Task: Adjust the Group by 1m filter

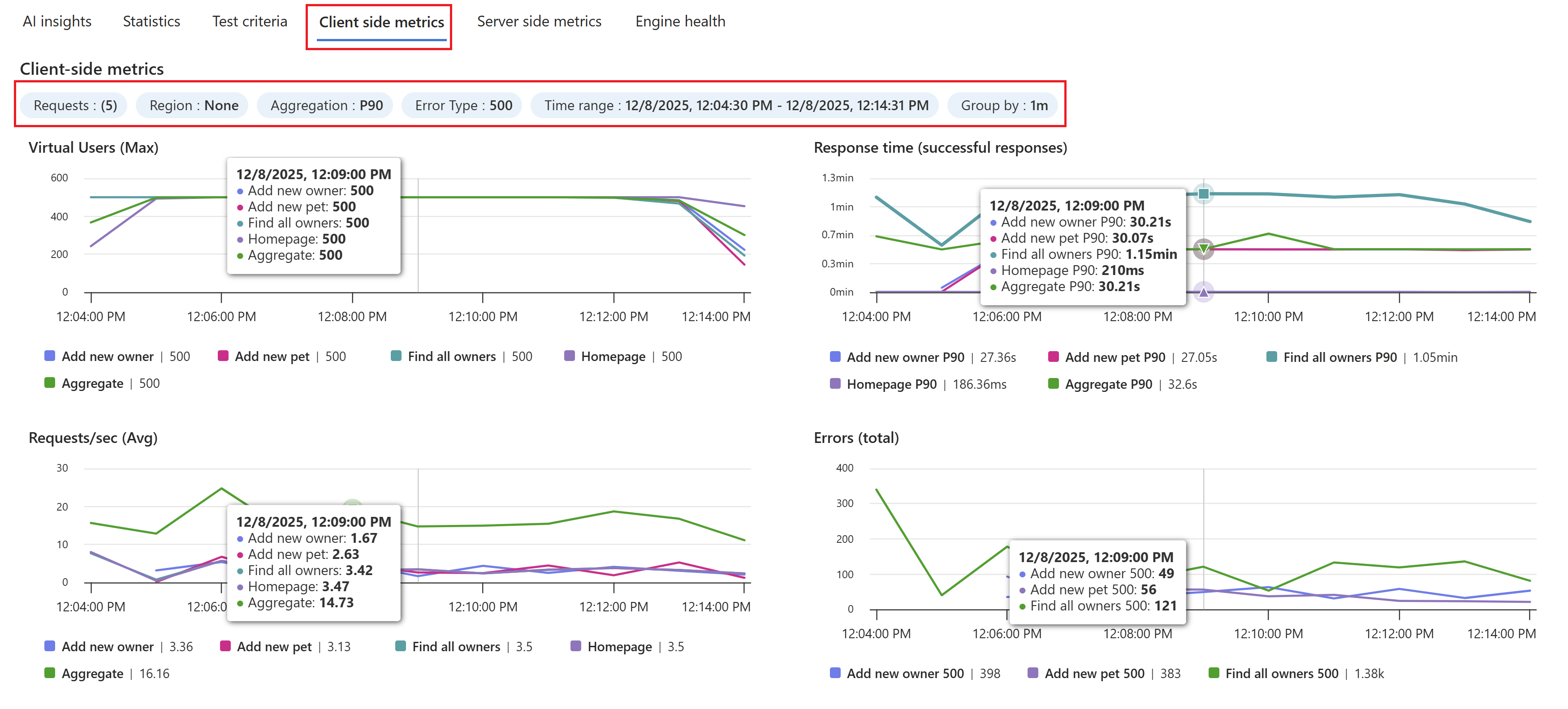Action: pos(1003,105)
